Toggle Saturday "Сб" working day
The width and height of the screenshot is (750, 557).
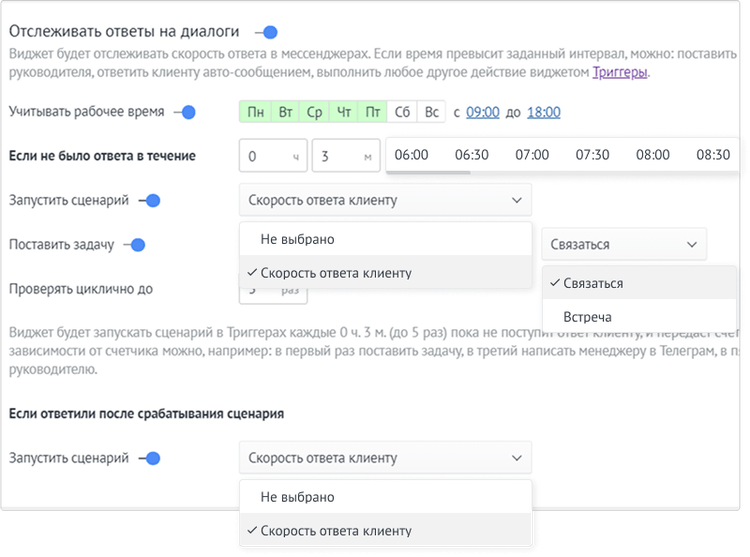(401, 112)
